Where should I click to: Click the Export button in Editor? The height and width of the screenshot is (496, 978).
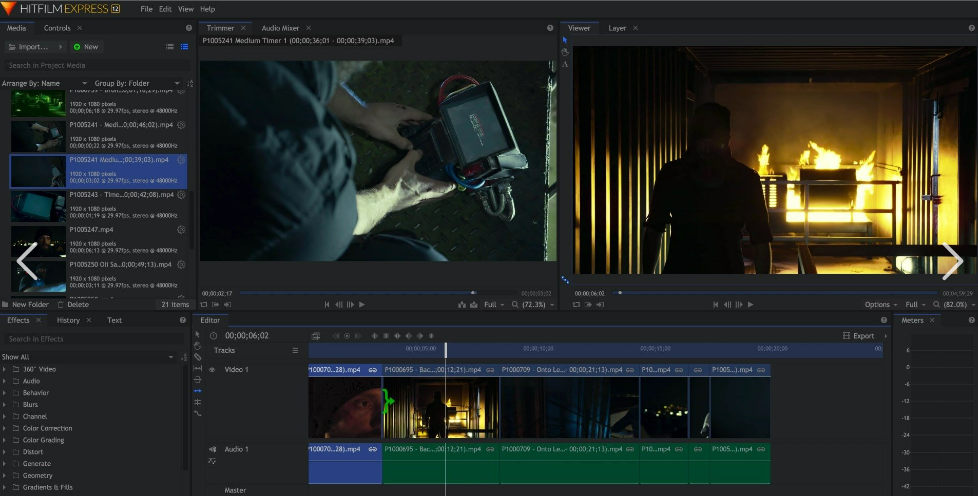coord(858,336)
